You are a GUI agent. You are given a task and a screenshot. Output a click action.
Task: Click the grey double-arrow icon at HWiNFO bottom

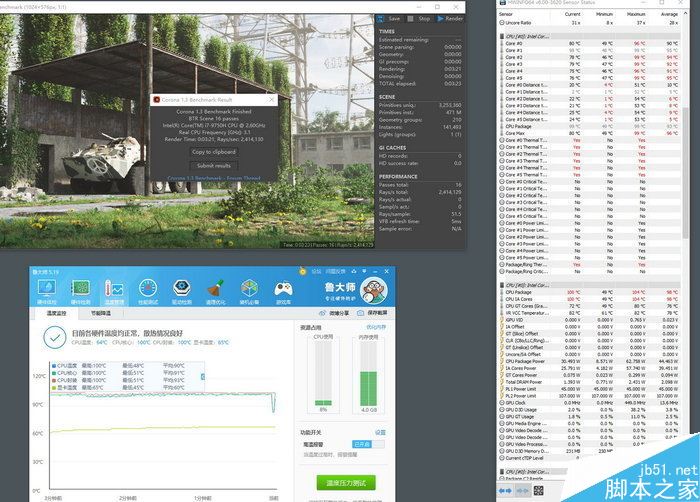coord(522,491)
